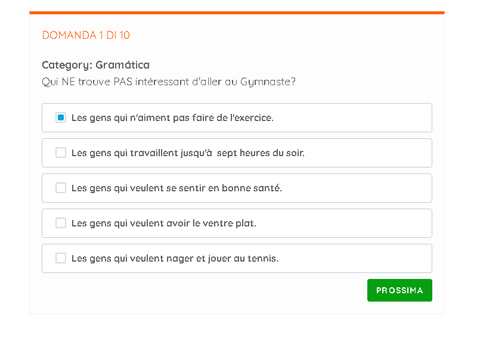Uncheck the checked box for n'aiment pas faire de l'exercice
This screenshot has width=480, height=360.
(61, 118)
